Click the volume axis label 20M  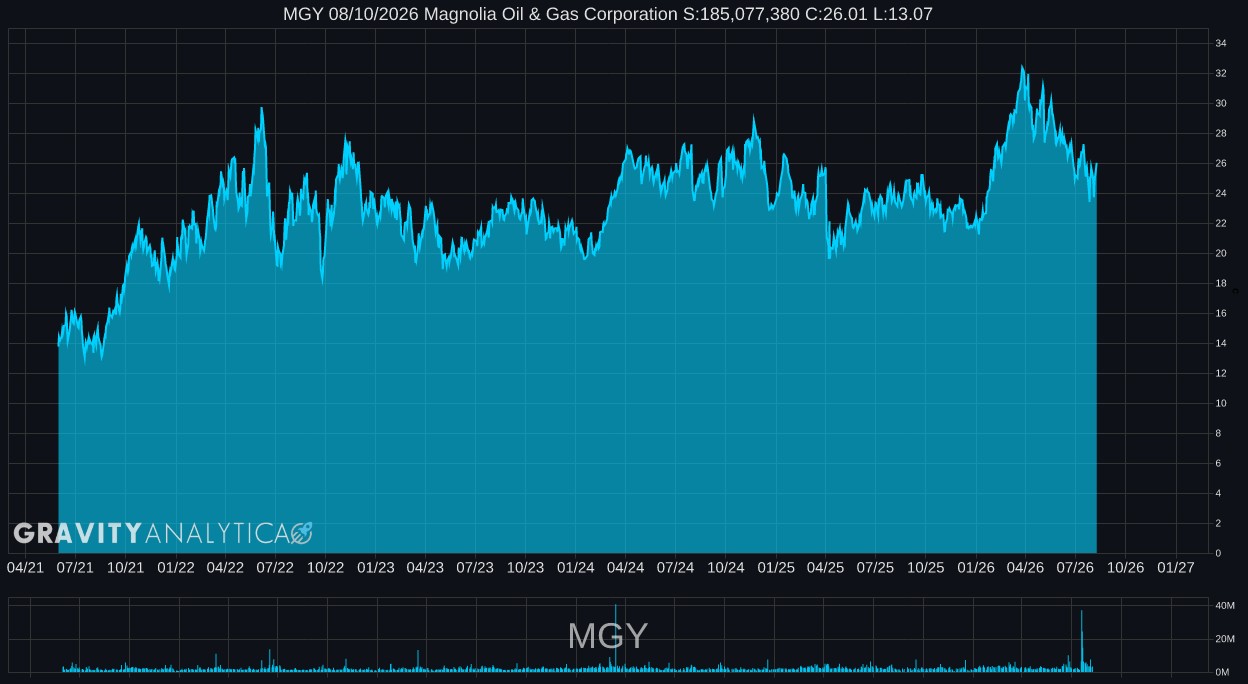click(x=1225, y=639)
